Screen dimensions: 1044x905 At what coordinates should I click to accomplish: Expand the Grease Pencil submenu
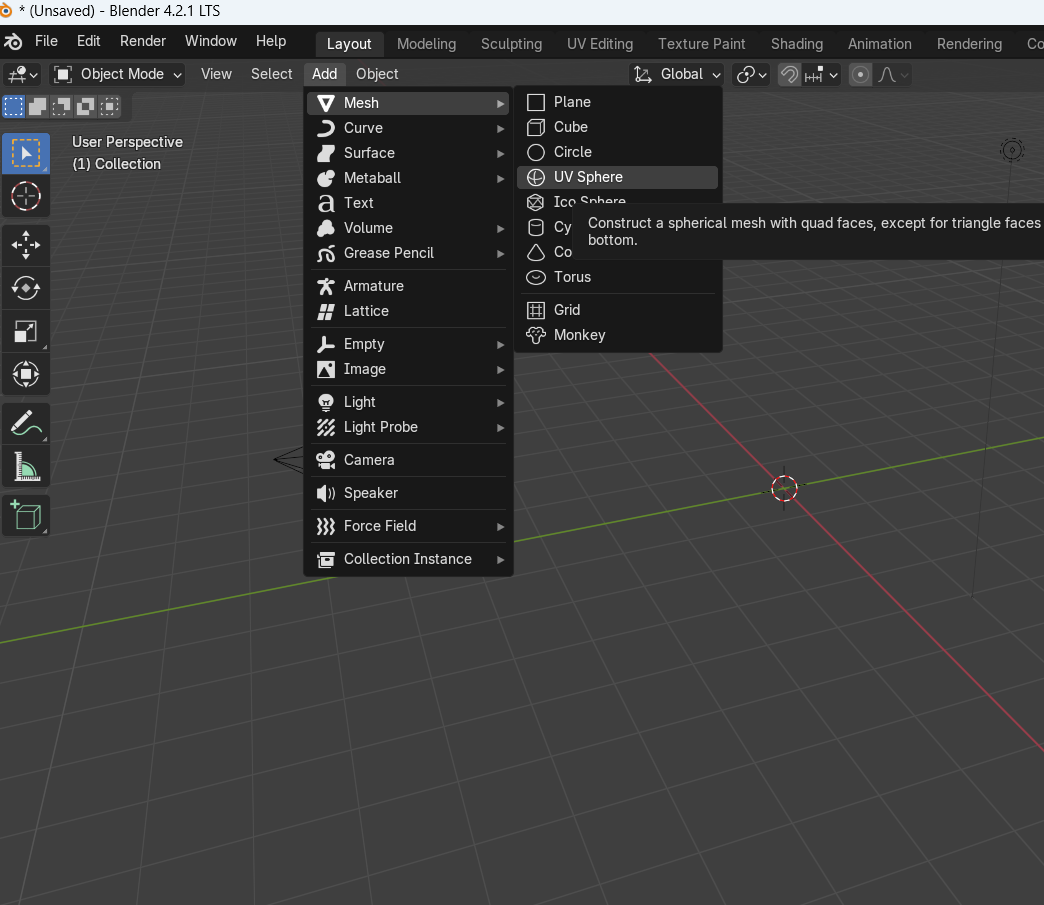point(408,253)
